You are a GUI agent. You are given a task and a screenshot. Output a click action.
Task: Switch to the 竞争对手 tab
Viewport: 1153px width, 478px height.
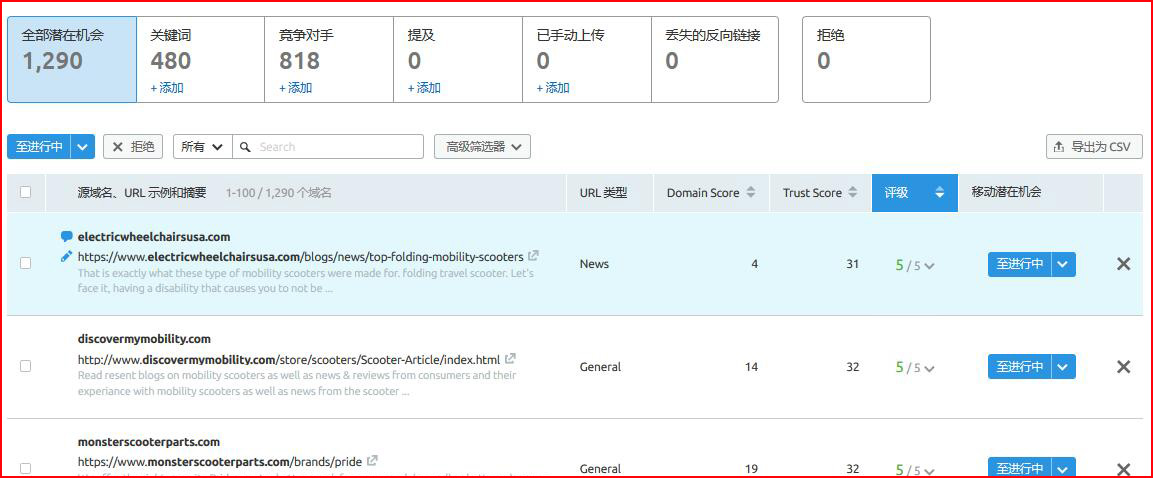coord(329,59)
